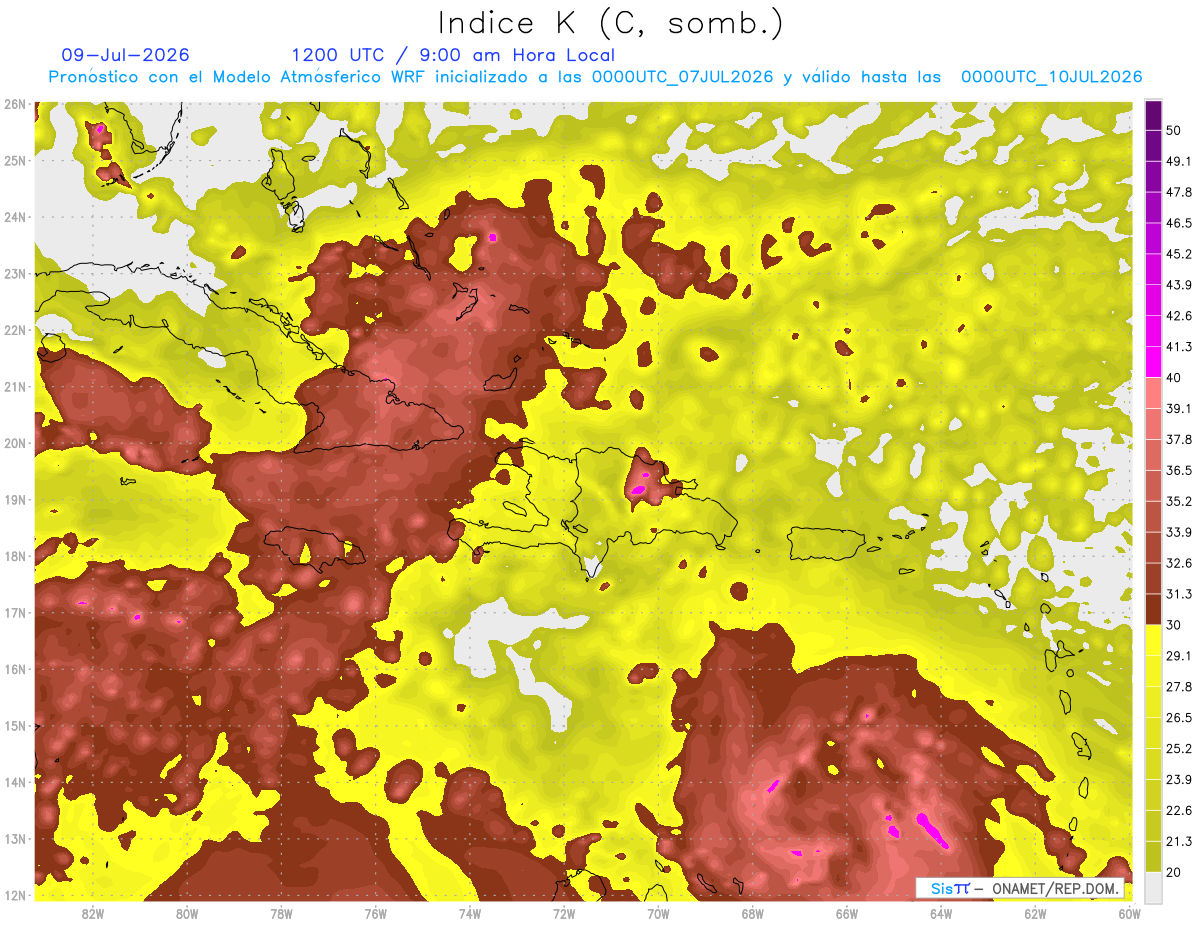This screenshot has width=1200, height=927.
Task: Click the legend value '23.9'
Action: [1178, 779]
